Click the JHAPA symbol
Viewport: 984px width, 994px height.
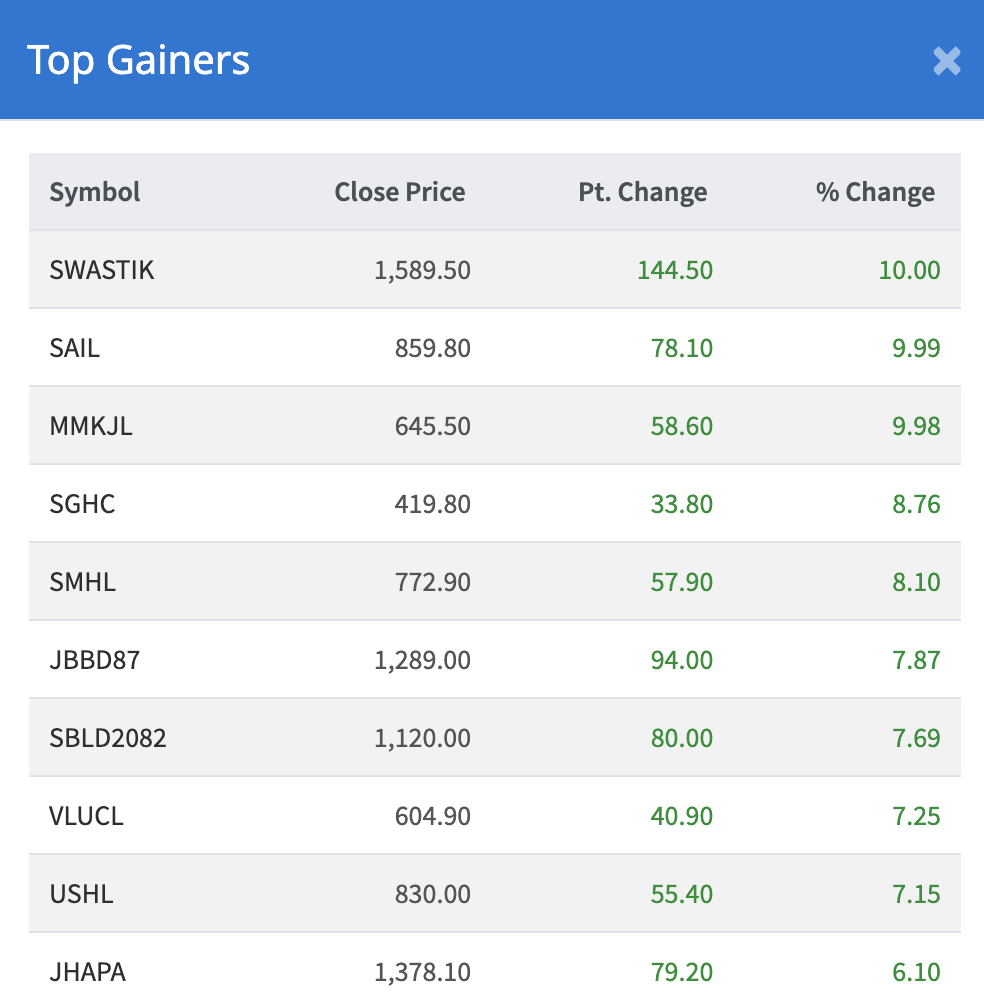click(x=88, y=971)
